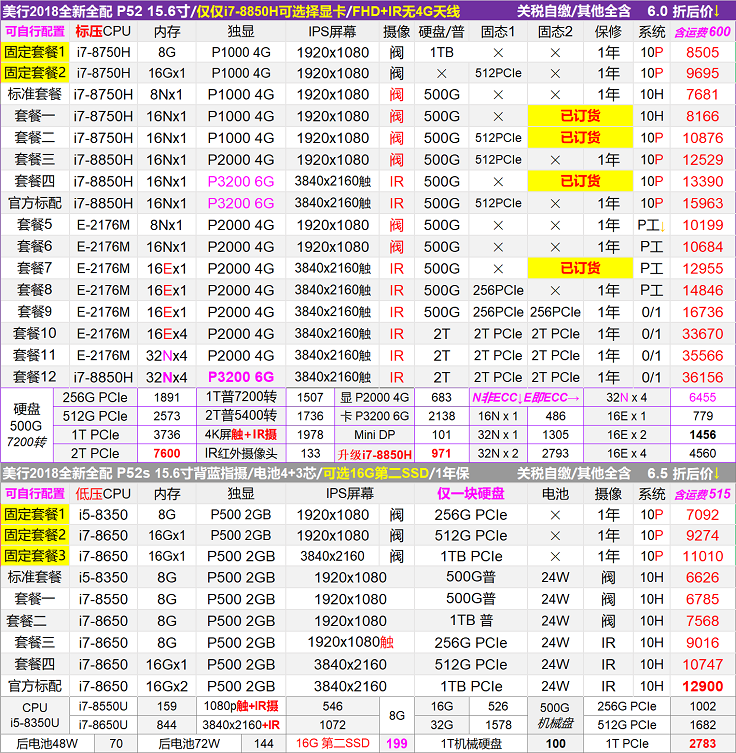Select the 固定套餐3 yellow label cell
This screenshot has height=753, width=736.
click(x=35, y=556)
